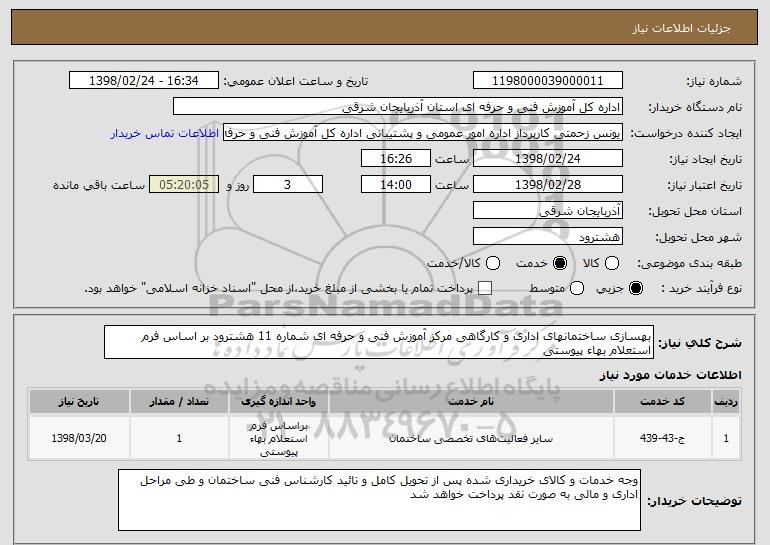Click the واحد اندازه گیری column header
The width and height of the screenshot is (770, 545).
[278, 402]
